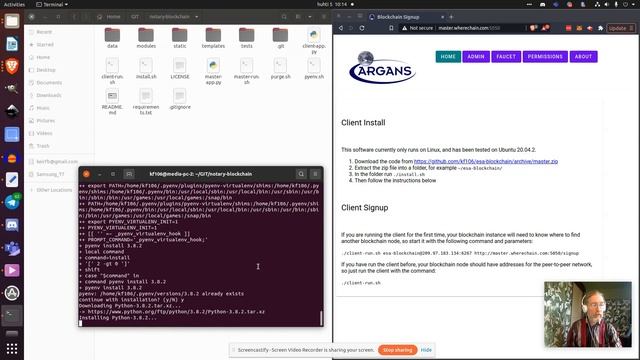Open Software Updater from the dock

pyautogui.click(x=12, y=293)
